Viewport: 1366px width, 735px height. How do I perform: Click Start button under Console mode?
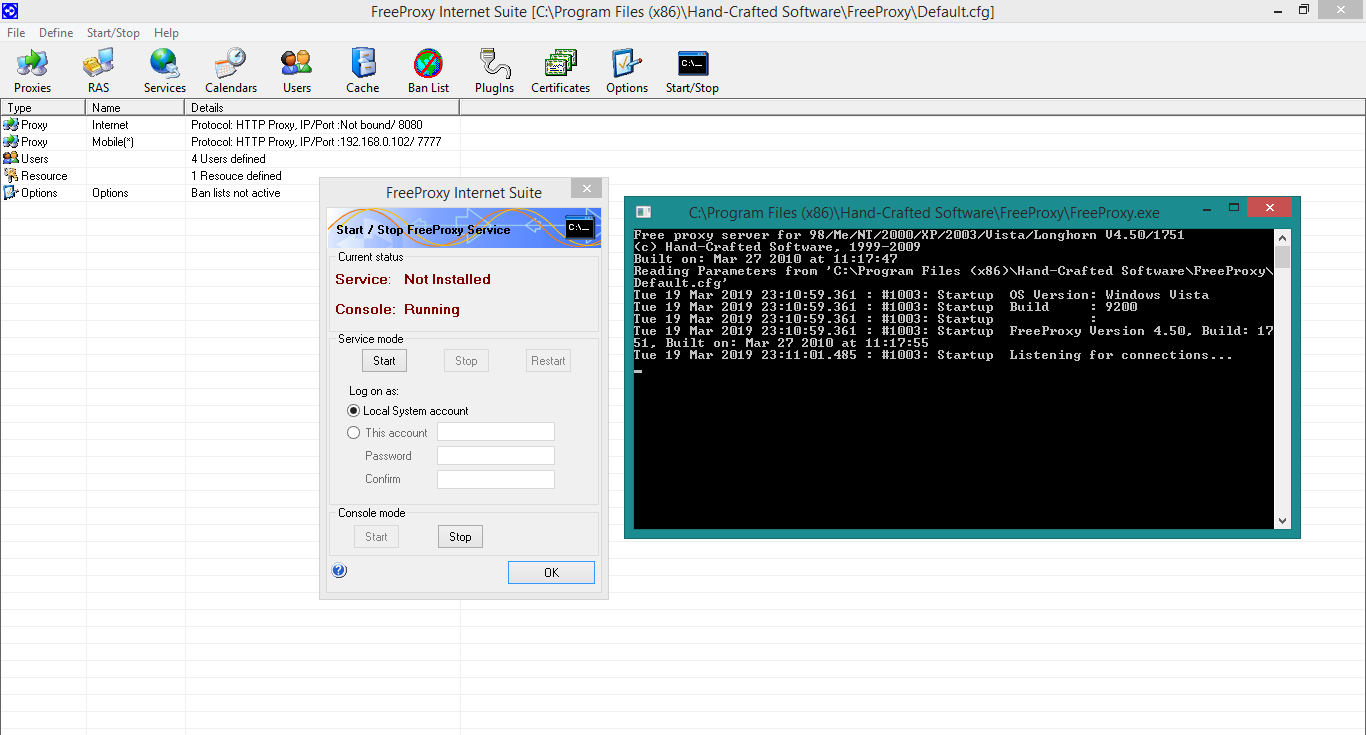(x=376, y=537)
